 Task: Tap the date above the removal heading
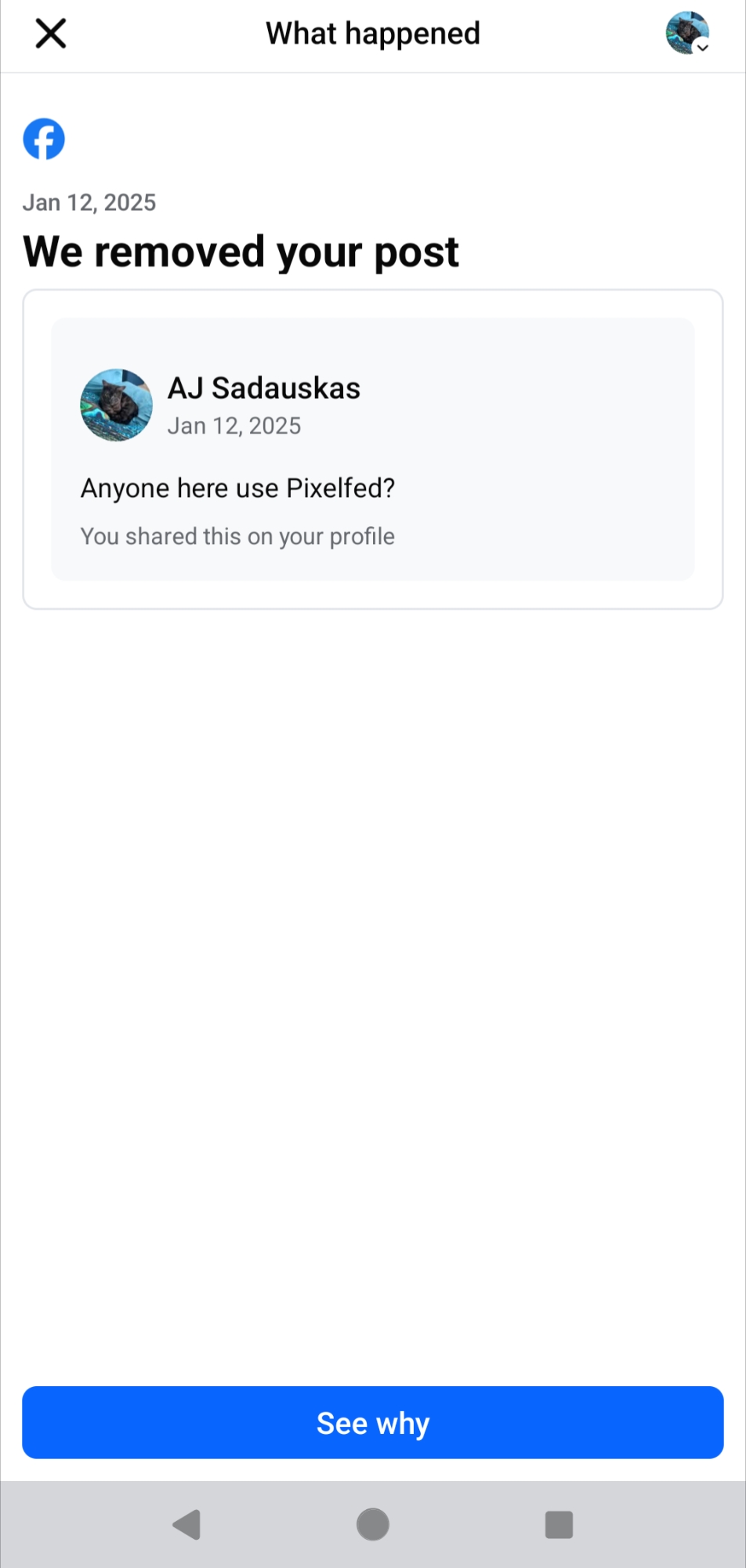coord(89,203)
